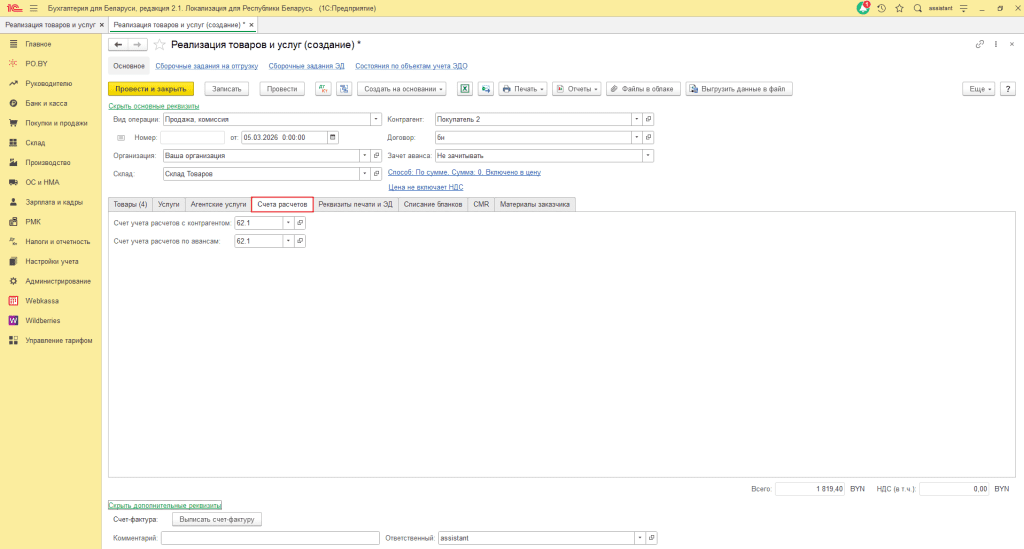Click the date picker calendar icon
This screenshot has height=549, width=1024.
click(x=333, y=137)
